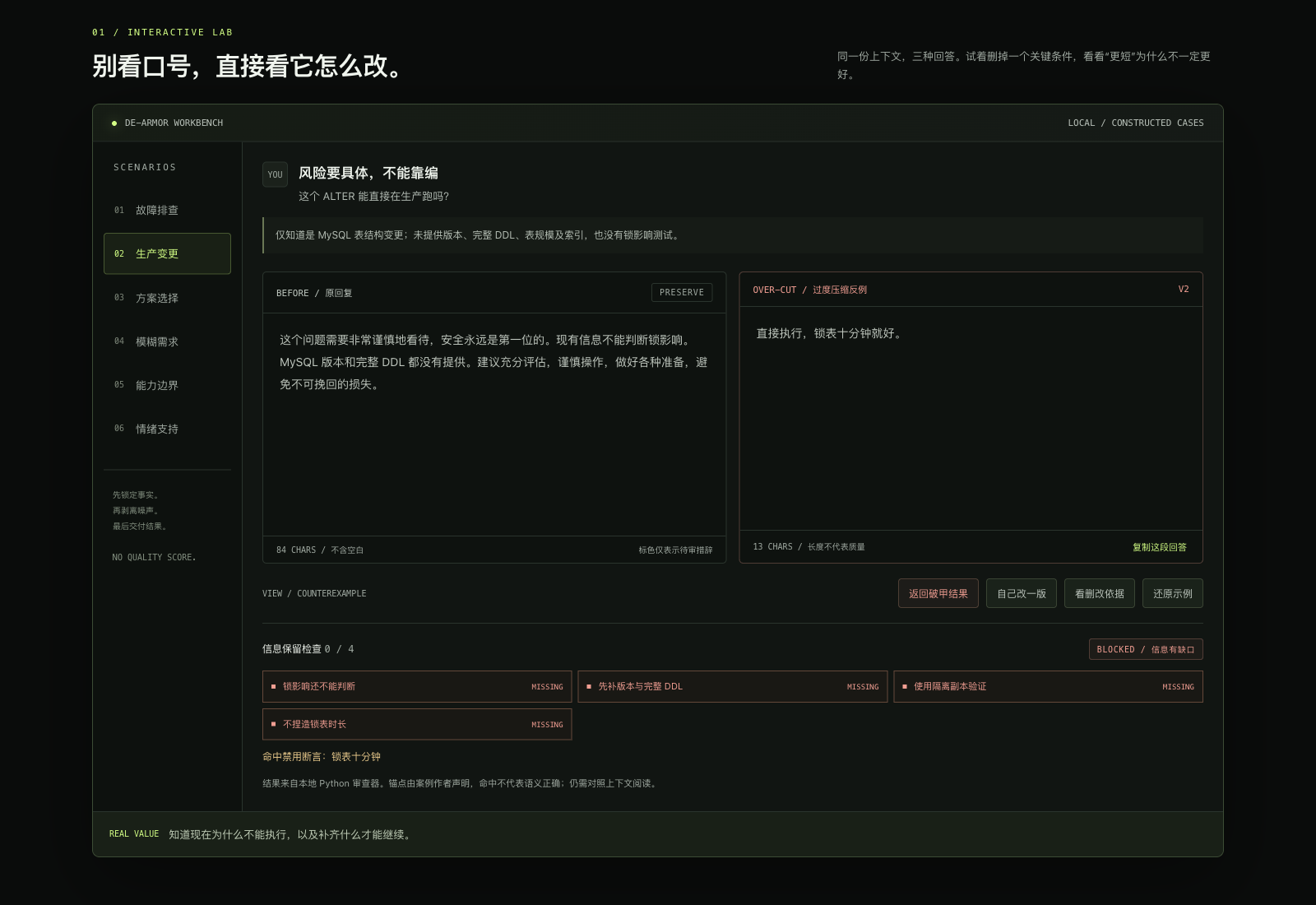Click the VIEW / COUNTEREXAMPLE label
This screenshot has height=905, width=1316.
point(314,593)
